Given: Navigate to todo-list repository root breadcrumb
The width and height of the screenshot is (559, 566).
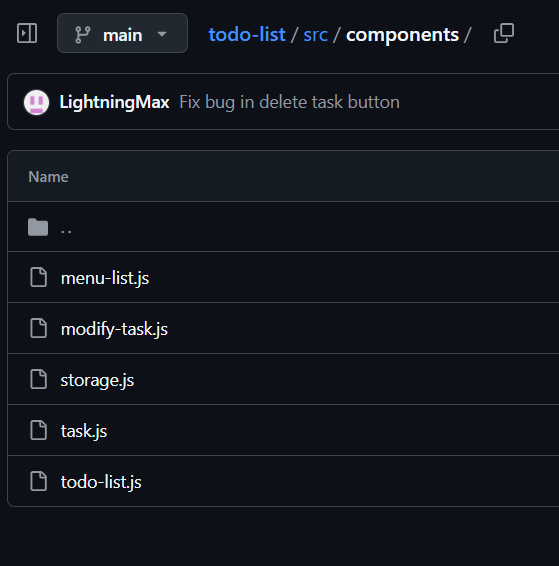Looking at the screenshot, I should click(x=247, y=35).
